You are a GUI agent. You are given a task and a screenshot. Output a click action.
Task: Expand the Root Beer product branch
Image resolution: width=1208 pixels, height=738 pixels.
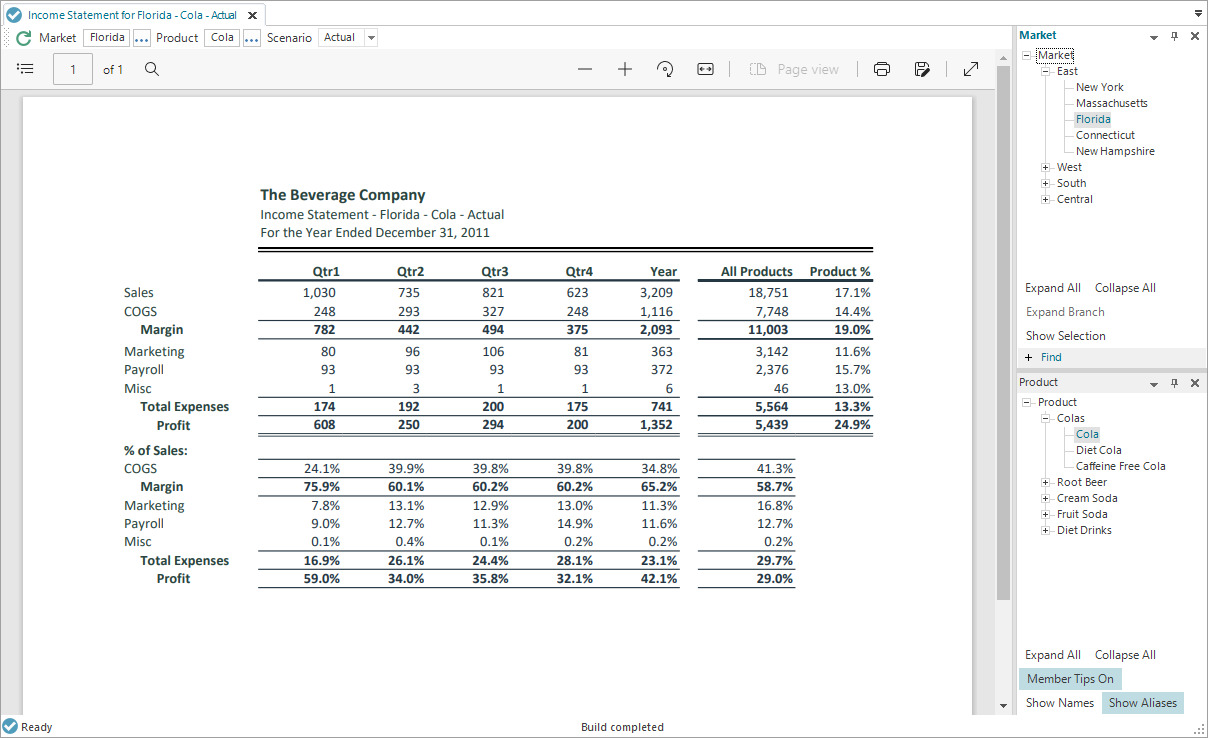click(x=1045, y=482)
